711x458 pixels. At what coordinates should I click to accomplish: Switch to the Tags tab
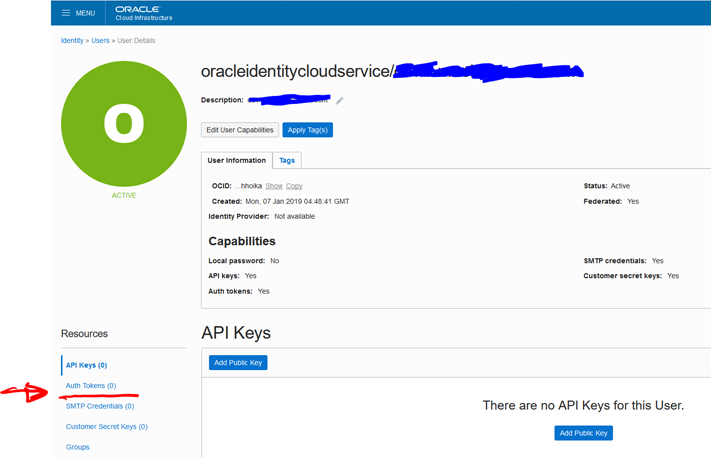point(287,160)
